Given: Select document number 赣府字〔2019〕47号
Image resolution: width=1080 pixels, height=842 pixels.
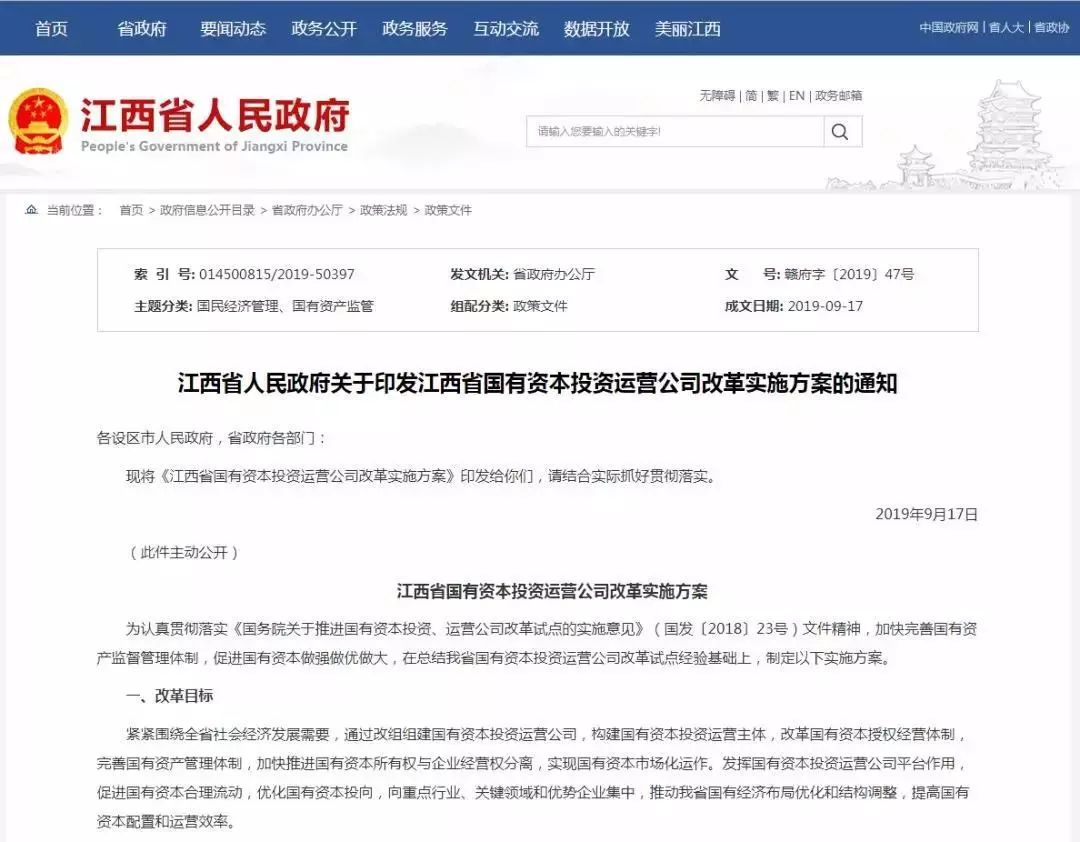Looking at the screenshot, I should tap(849, 274).
